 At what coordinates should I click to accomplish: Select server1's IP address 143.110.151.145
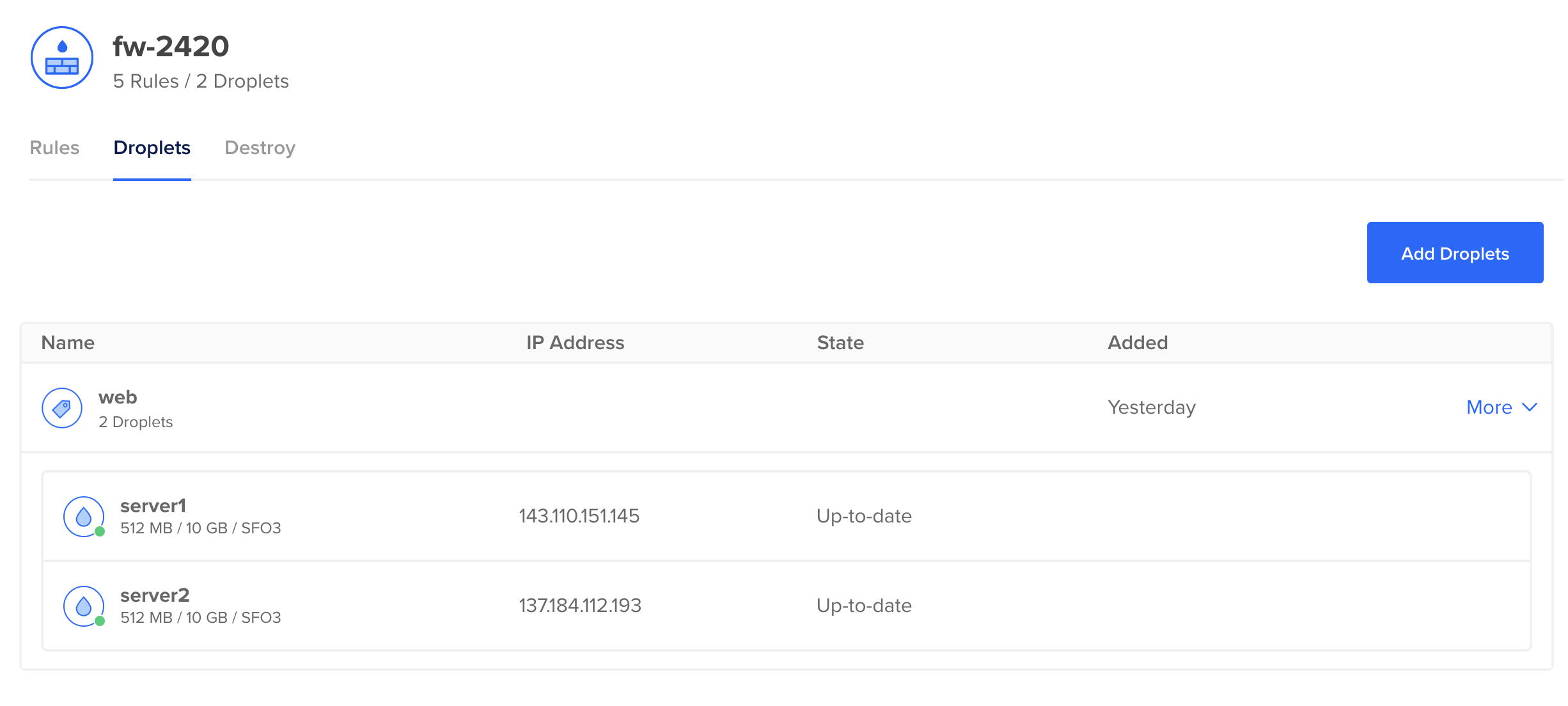[579, 516]
